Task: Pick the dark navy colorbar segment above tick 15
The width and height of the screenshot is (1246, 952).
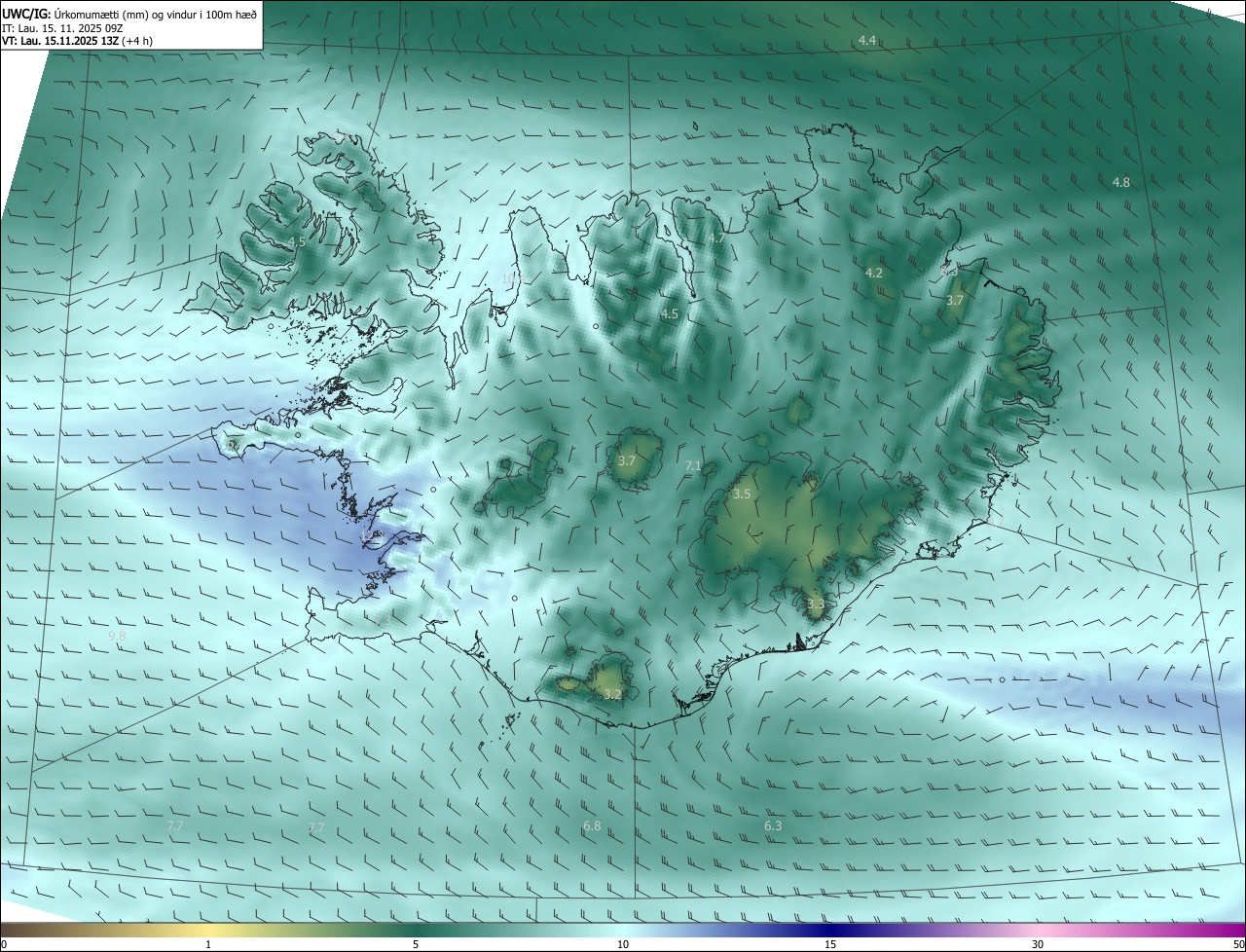Action: (x=830, y=930)
